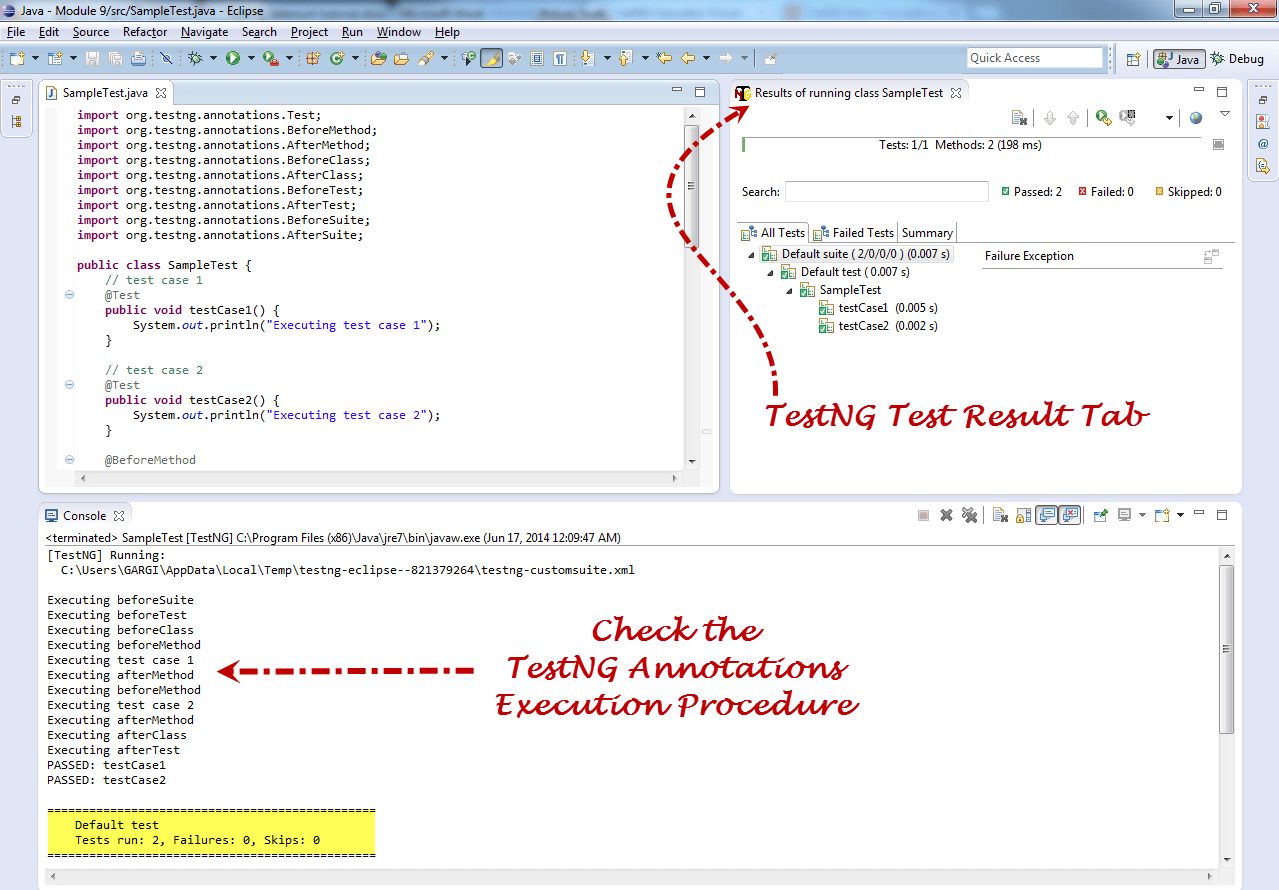Click the Javadoc @ icon in right sidebar
This screenshot has width=1279, height=890.
(1263, 144)
